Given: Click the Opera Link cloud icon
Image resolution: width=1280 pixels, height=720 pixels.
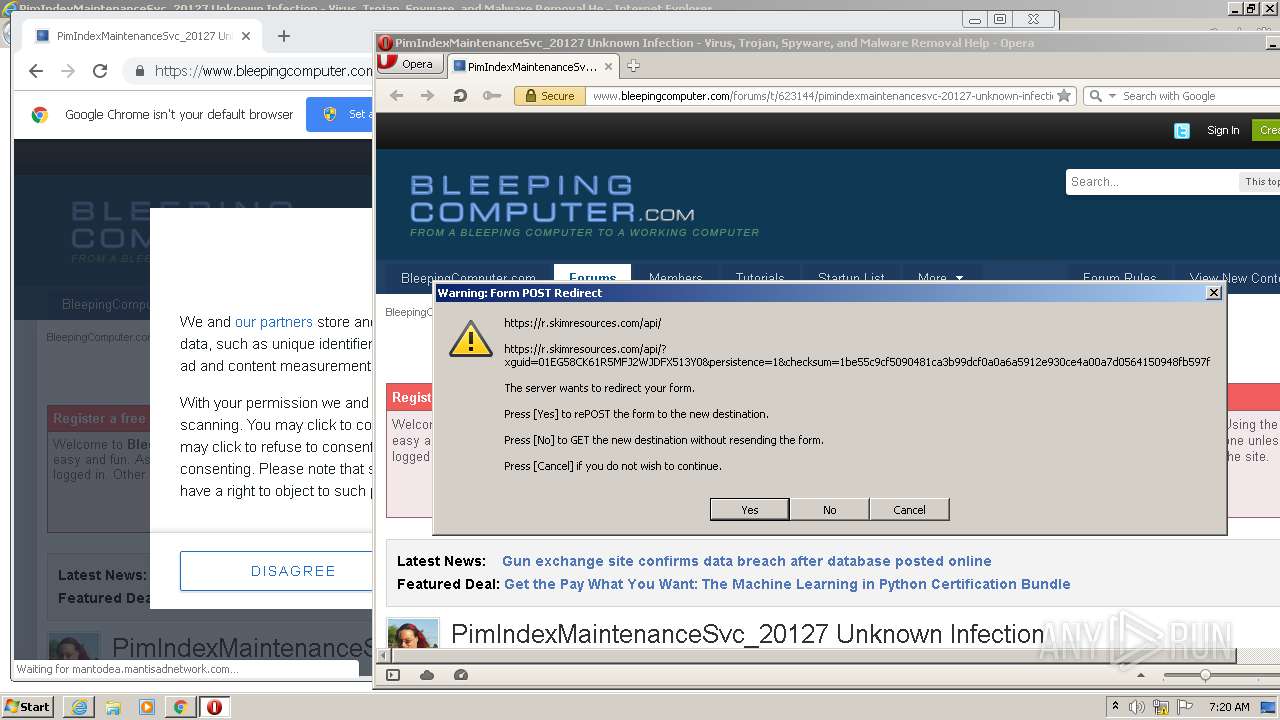Looking at the screenshot, I should [x=427, y=675].
